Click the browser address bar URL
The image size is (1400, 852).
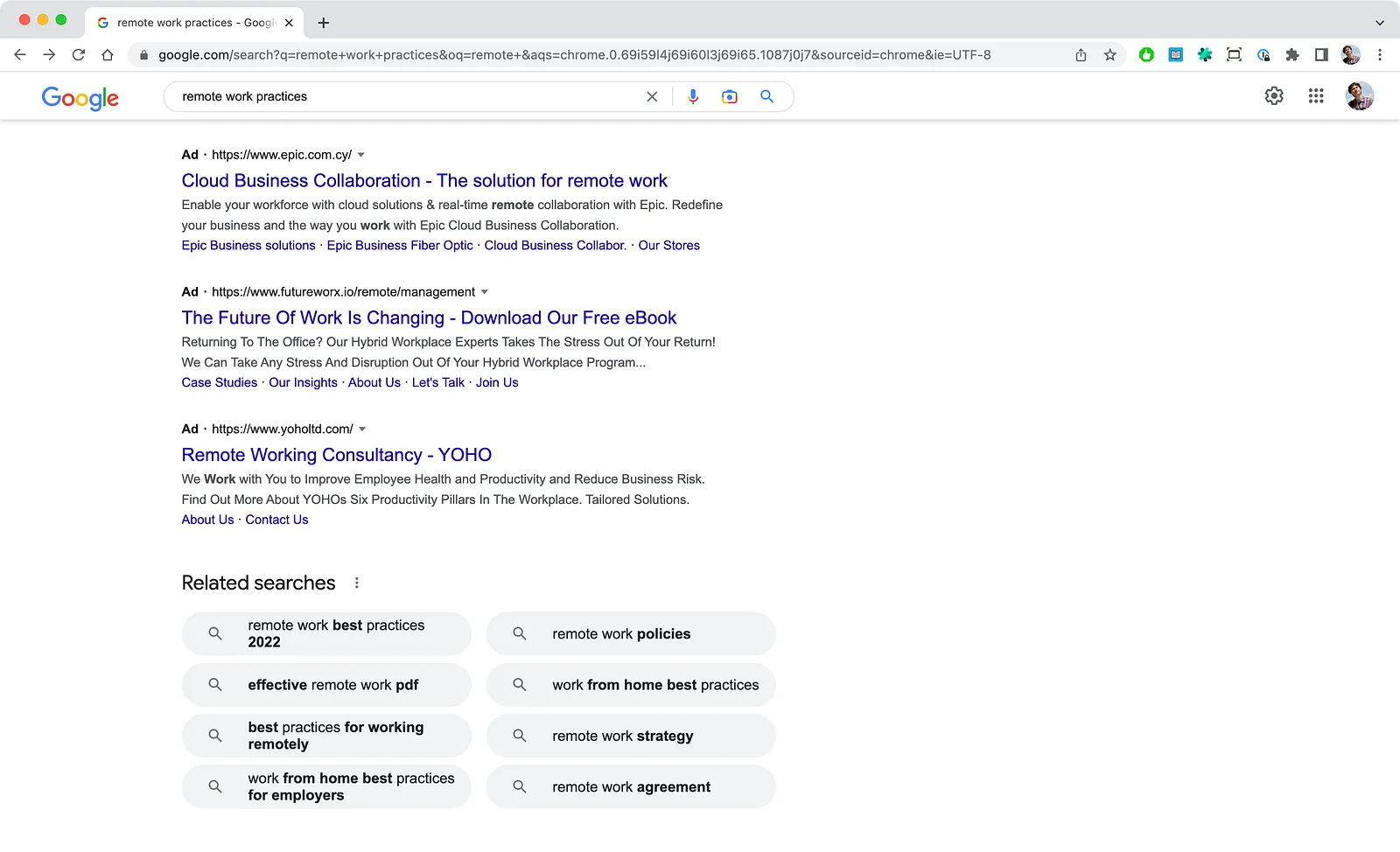point(574,55)
